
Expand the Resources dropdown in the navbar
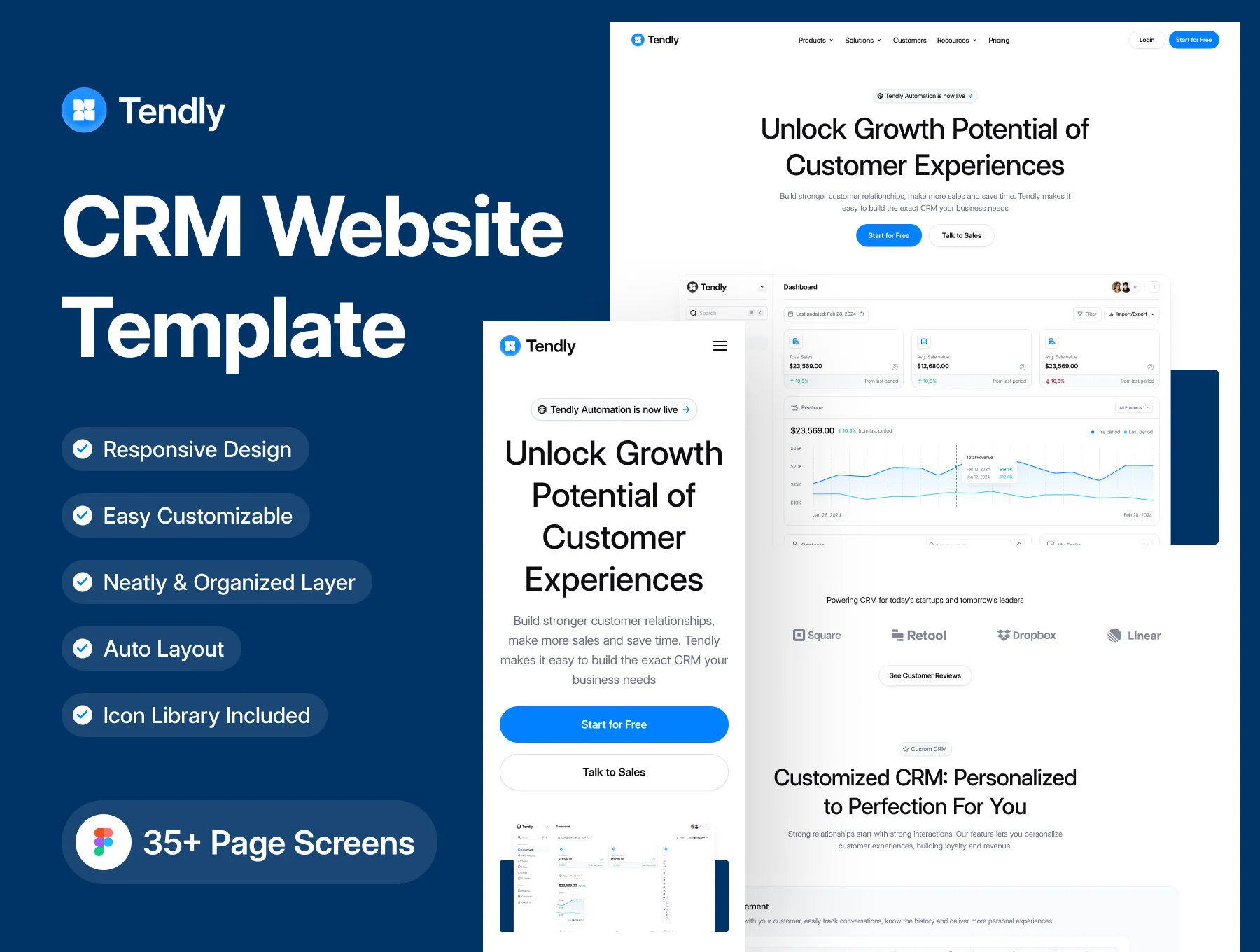point(956,41)
